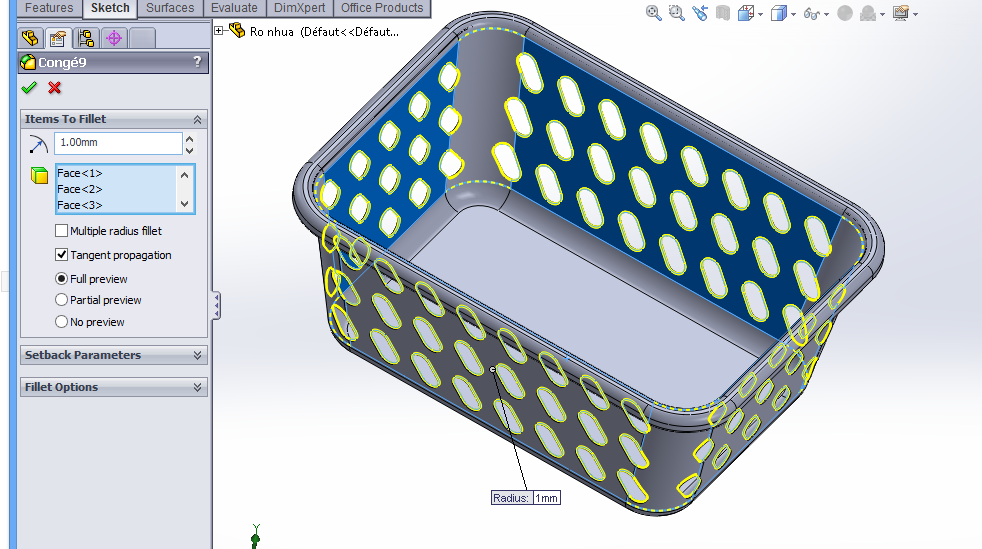Open the Evaluate tab
982x549 pixels.
pyautogui.click(x=234, y=8)
